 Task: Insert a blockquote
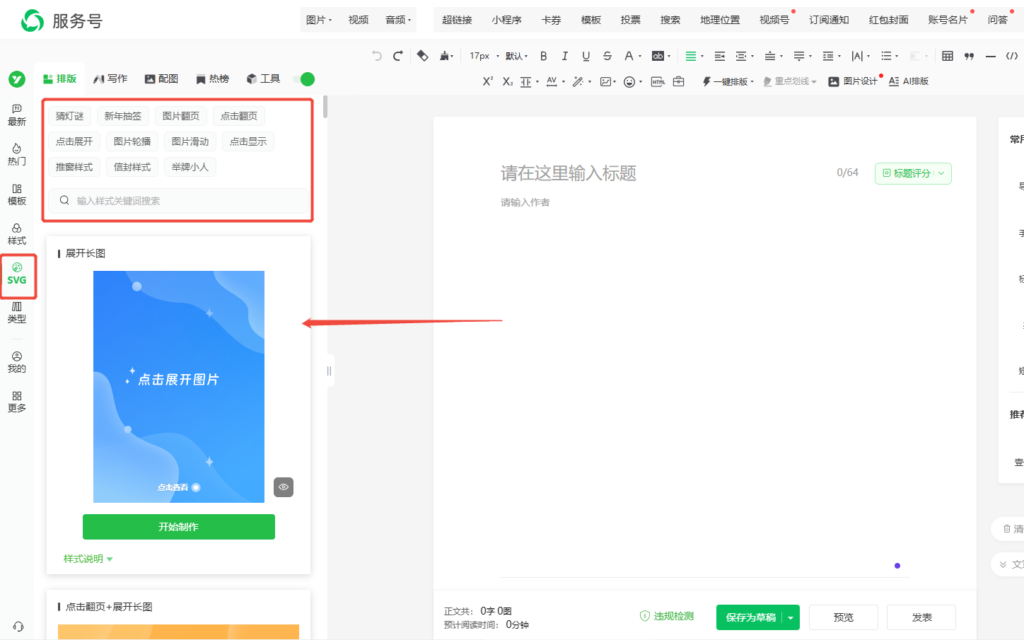[969, 56]
